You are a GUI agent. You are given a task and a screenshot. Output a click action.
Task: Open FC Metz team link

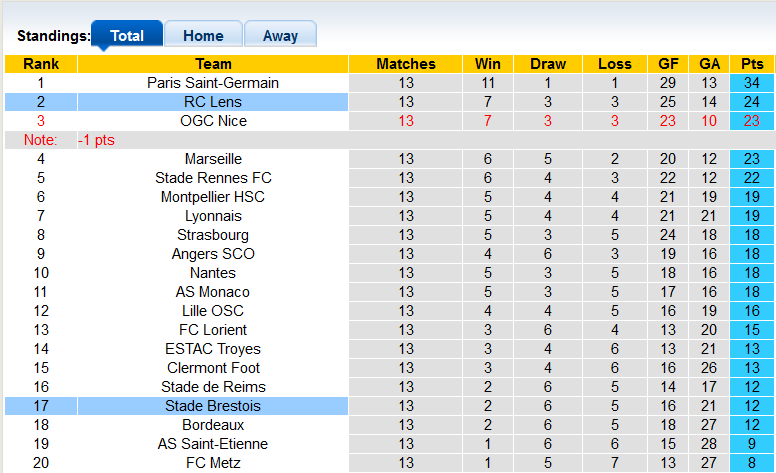[x=213, y=463]
